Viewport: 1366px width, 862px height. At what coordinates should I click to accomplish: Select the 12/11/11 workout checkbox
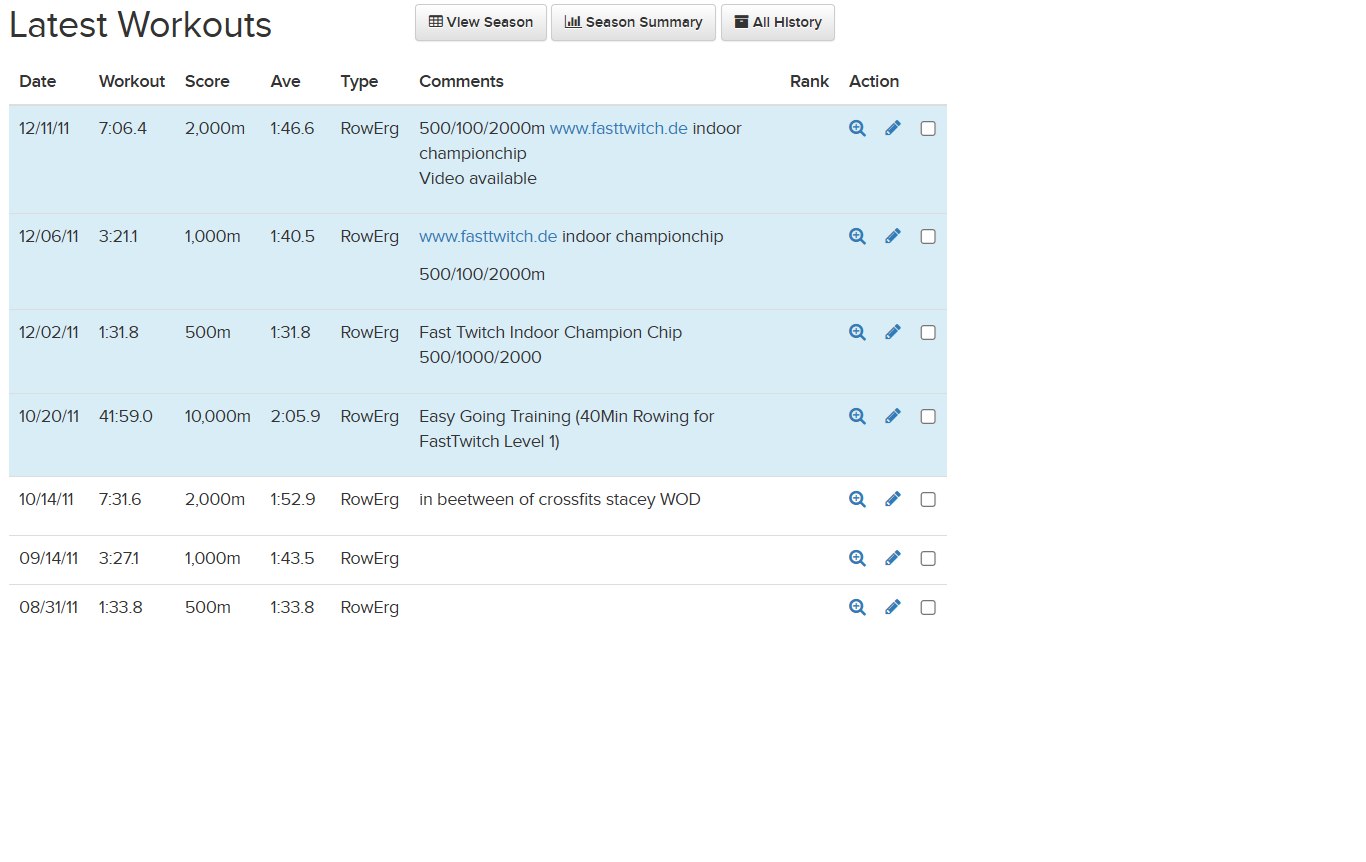click(x=928, y=129)
